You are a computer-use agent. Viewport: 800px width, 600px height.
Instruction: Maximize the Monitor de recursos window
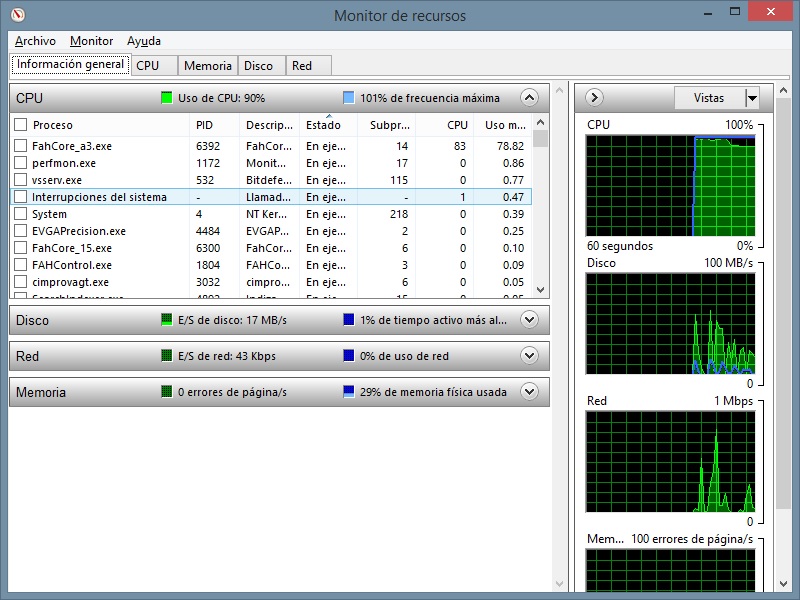pyautogui.click(x=735, y=11)
